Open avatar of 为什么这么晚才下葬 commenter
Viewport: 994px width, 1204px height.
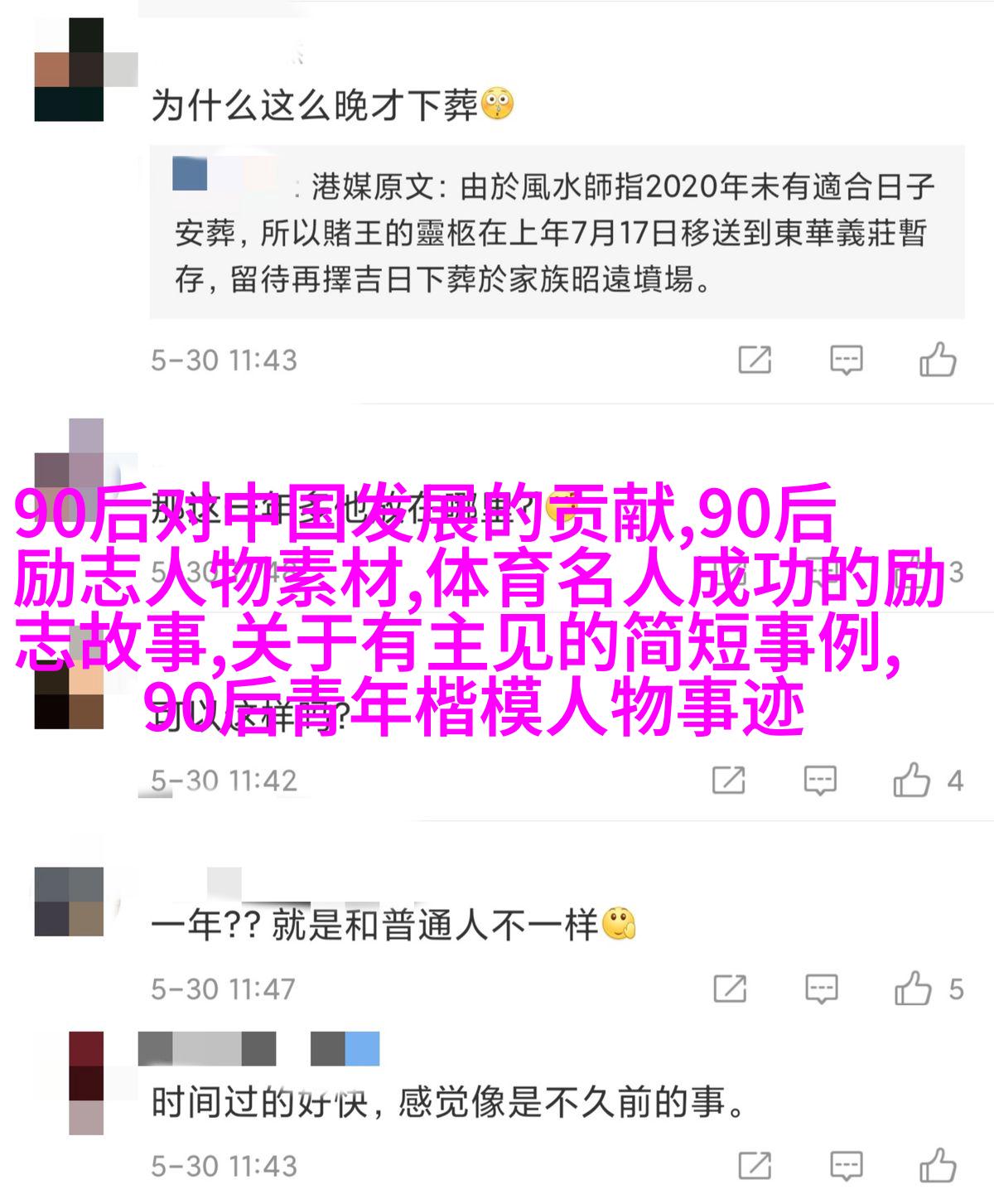[x=70, y=70]
